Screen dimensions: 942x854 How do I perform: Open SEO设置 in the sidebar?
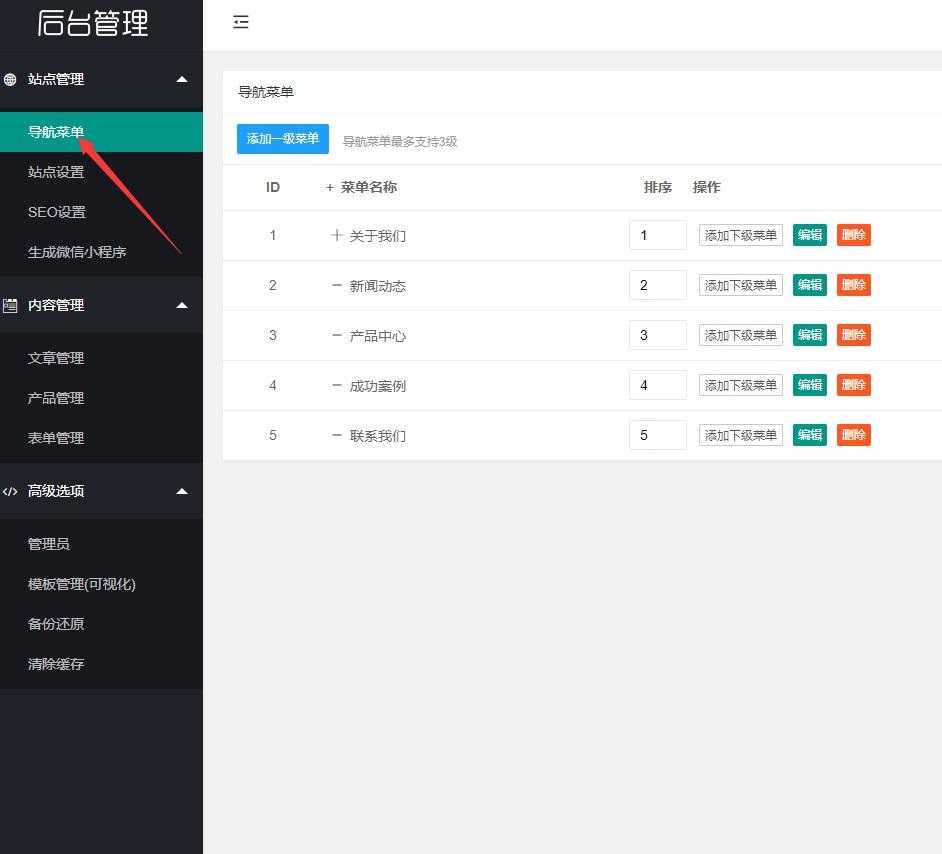(x=102, y=212)
